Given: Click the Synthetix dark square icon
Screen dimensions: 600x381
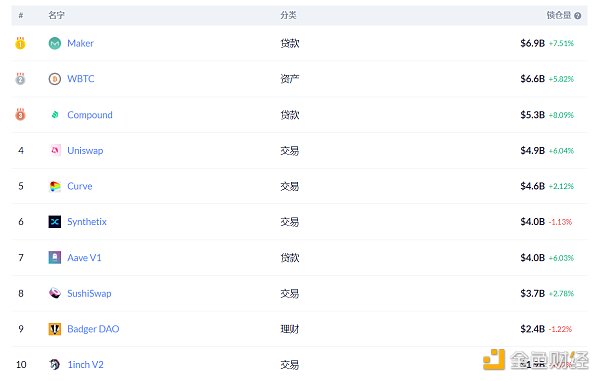Looking at the screenshot, I should click(55, 222).
